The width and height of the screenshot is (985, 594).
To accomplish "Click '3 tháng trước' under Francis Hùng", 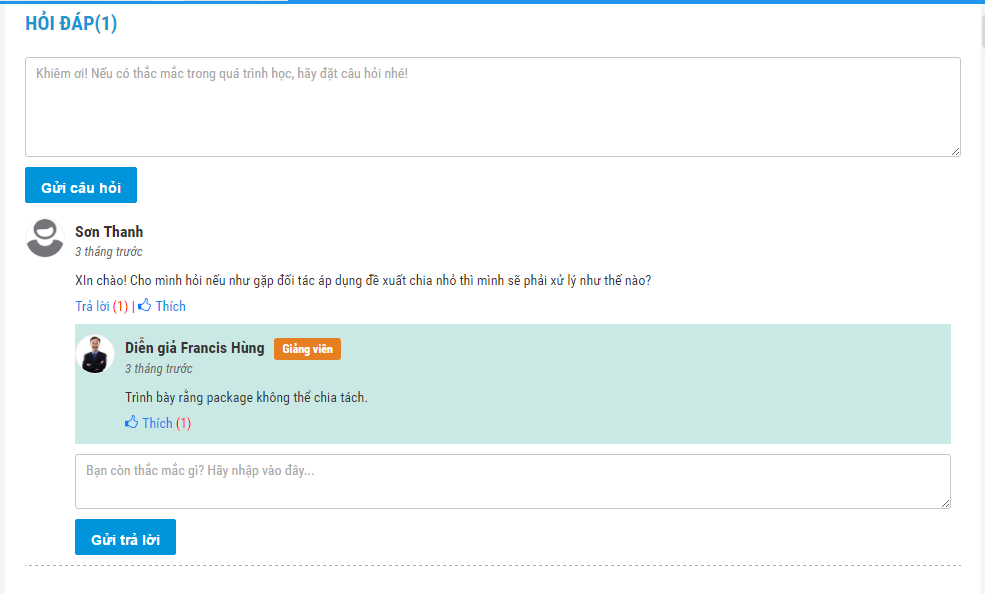I will click(x=159, y=369).
